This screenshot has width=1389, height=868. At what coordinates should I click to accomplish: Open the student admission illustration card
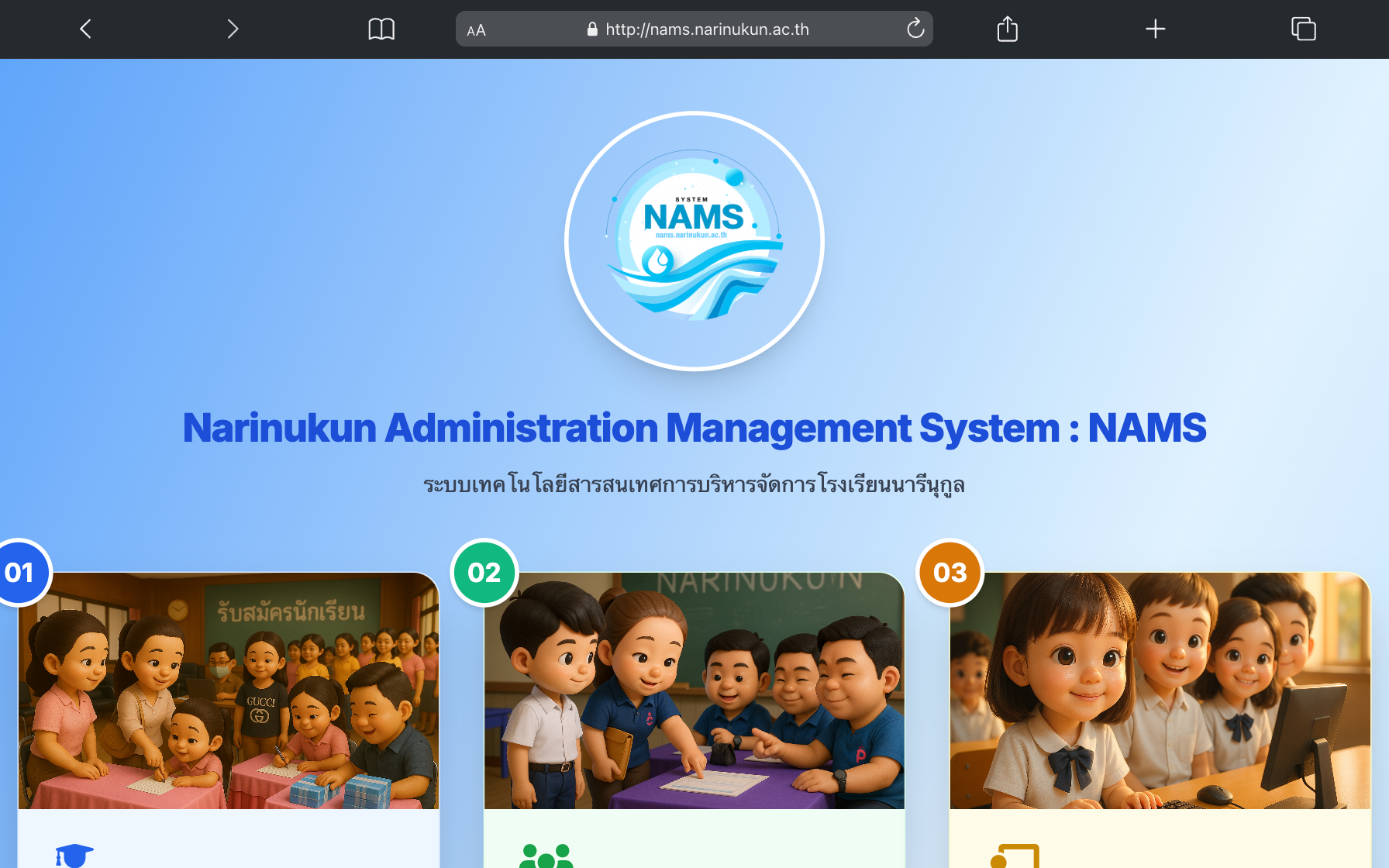pos(229,691)
